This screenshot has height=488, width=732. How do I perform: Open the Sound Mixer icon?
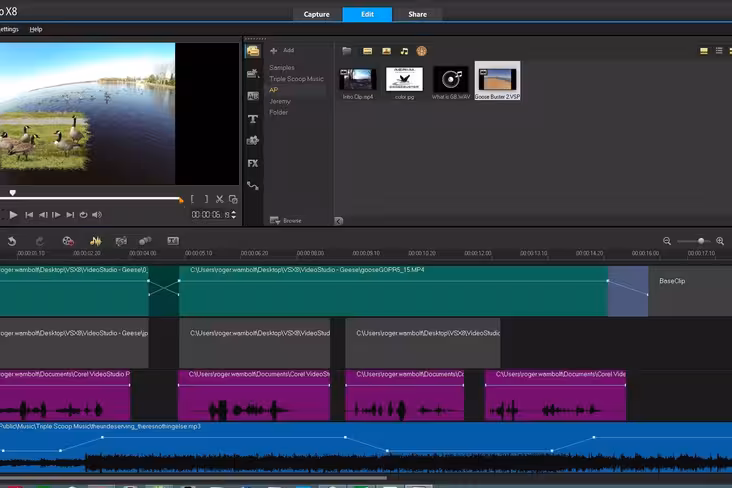[x=96, y=241]
